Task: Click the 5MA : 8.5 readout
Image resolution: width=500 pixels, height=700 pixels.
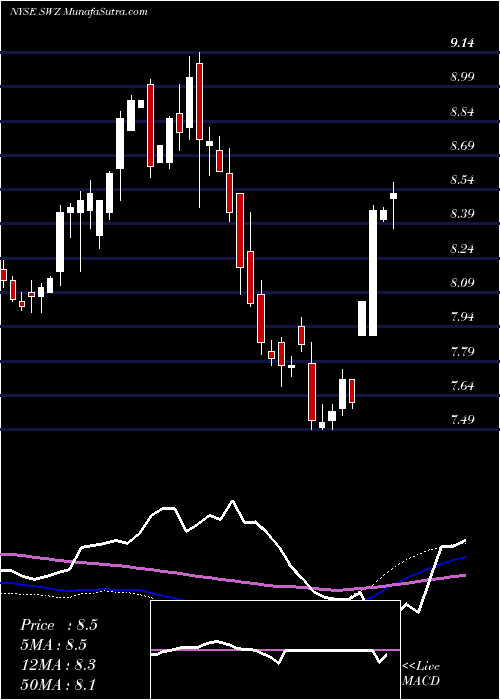Action: (x=54, y=645)
